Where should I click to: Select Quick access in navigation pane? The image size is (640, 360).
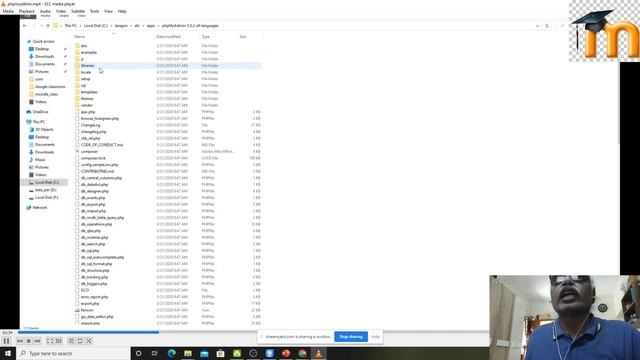pos(43,42)
